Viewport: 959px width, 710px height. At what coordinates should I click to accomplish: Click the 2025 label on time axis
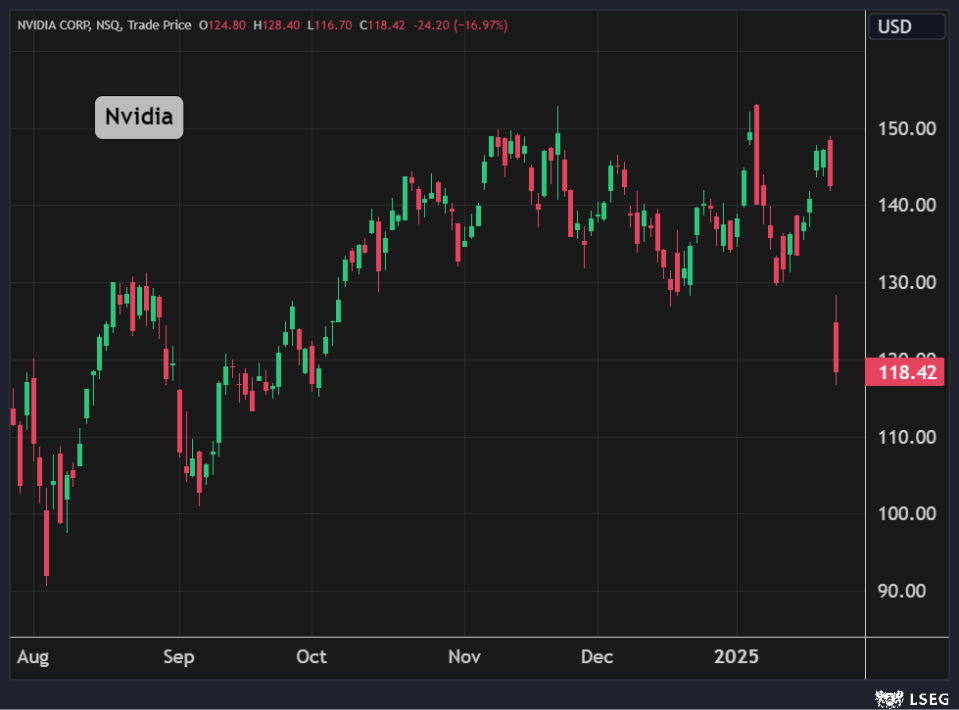pyautogui.click(x=736, y=657)
